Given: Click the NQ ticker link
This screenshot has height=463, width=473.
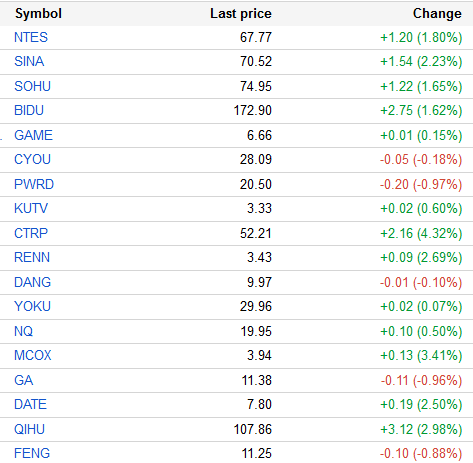Looking at the screenshot, I should point(24,331).
